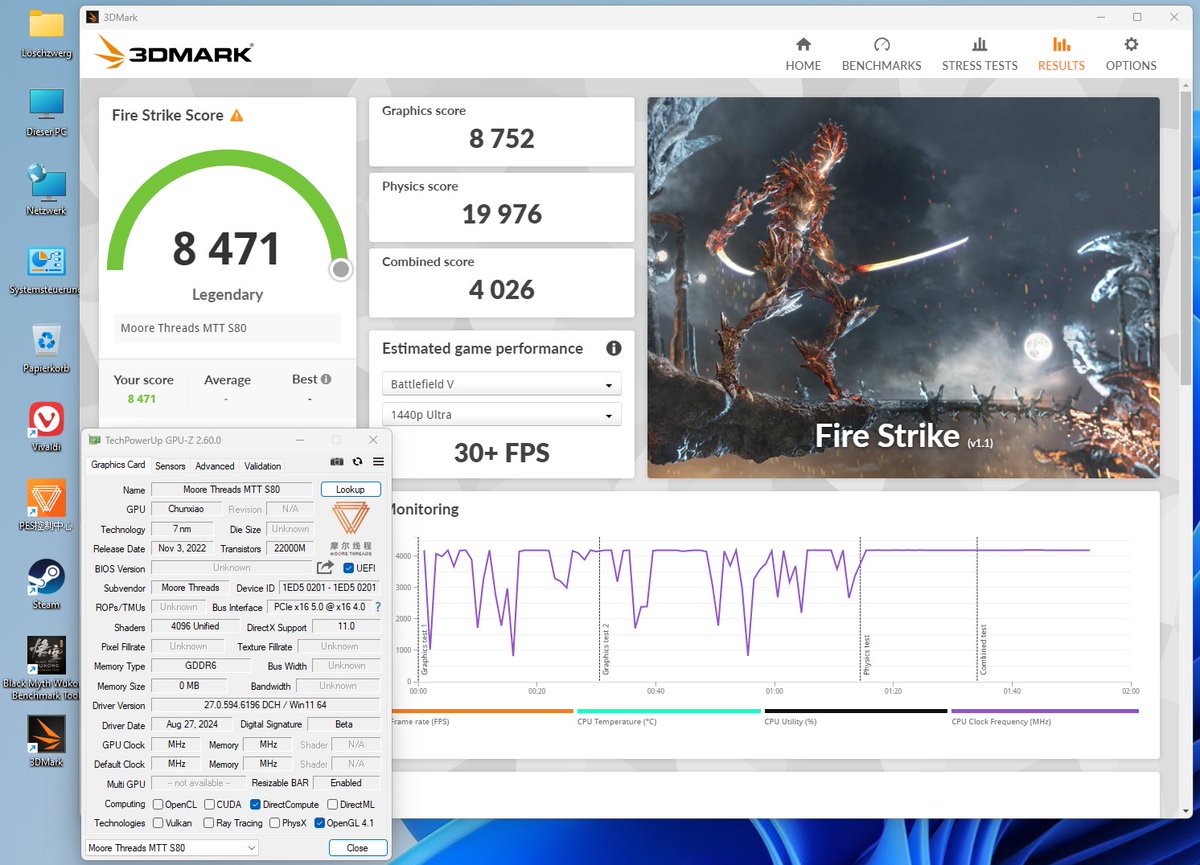Image resolution: width=1200 pixels, height=865 pixels.
Task: Open the Papierkorb recycle bin icon
Action: (46, 348)
